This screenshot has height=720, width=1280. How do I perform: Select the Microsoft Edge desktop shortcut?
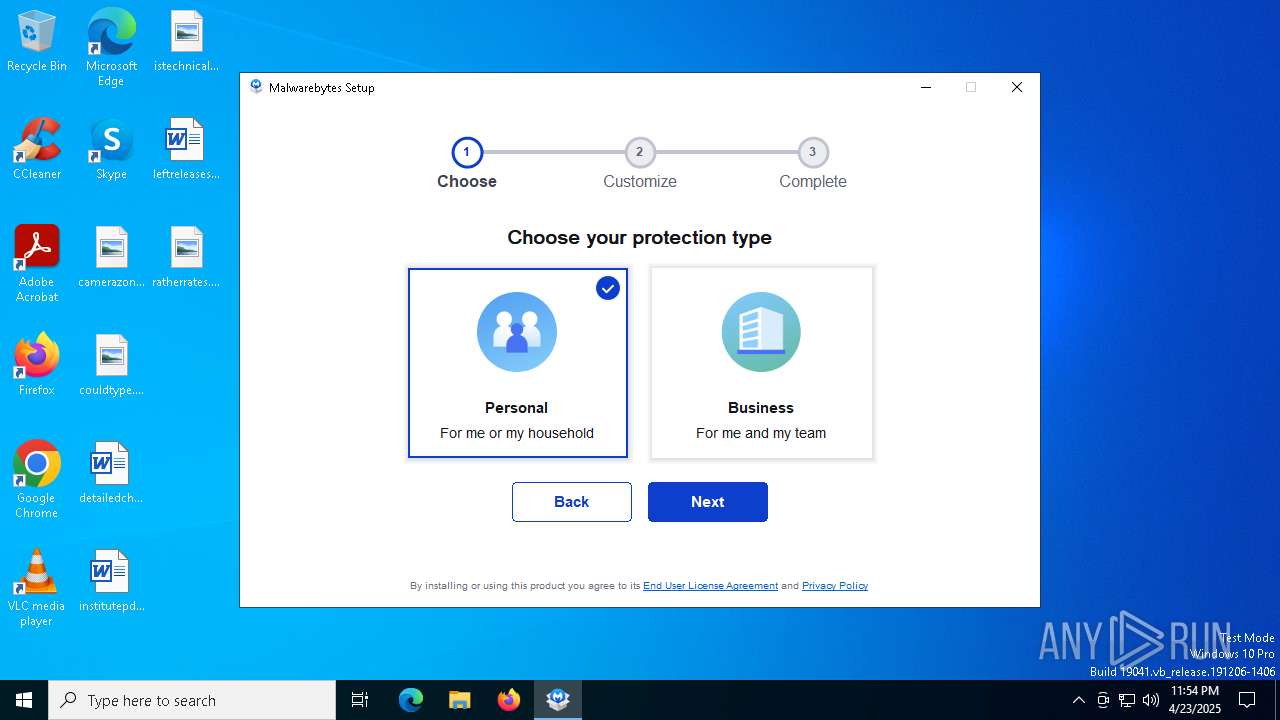click(x=111, y=47)
